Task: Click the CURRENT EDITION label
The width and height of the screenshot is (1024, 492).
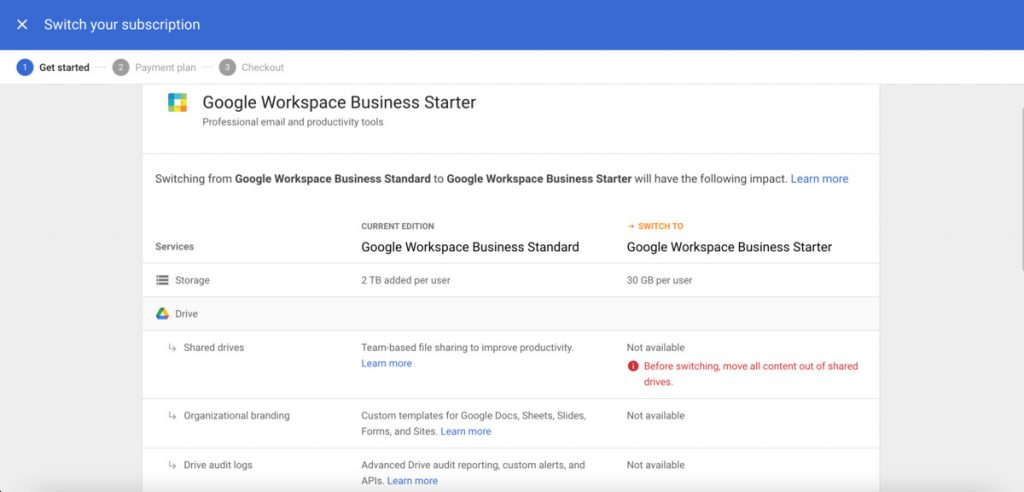Action: click(398, 227)
